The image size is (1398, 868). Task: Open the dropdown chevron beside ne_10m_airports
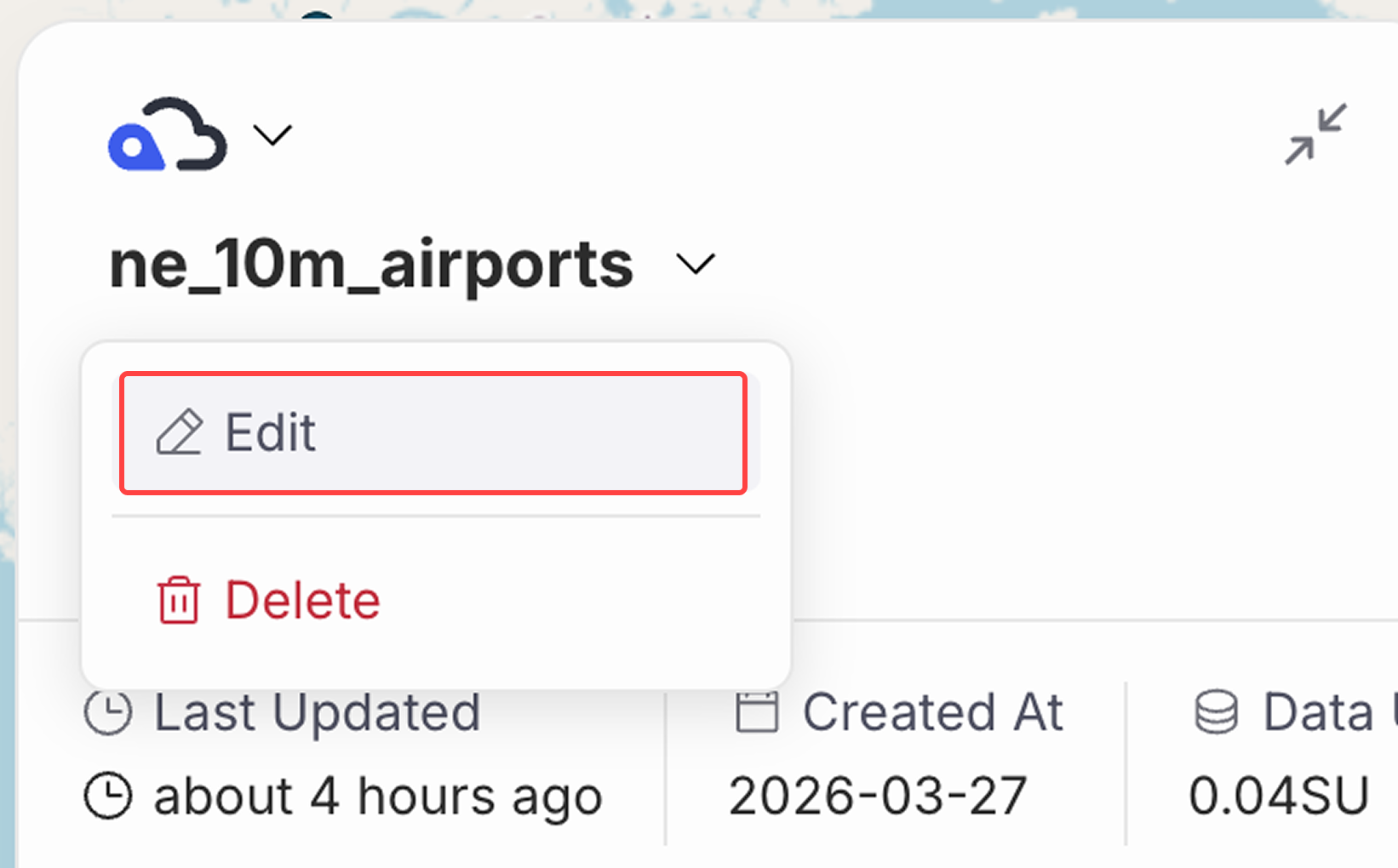[696, 264]
